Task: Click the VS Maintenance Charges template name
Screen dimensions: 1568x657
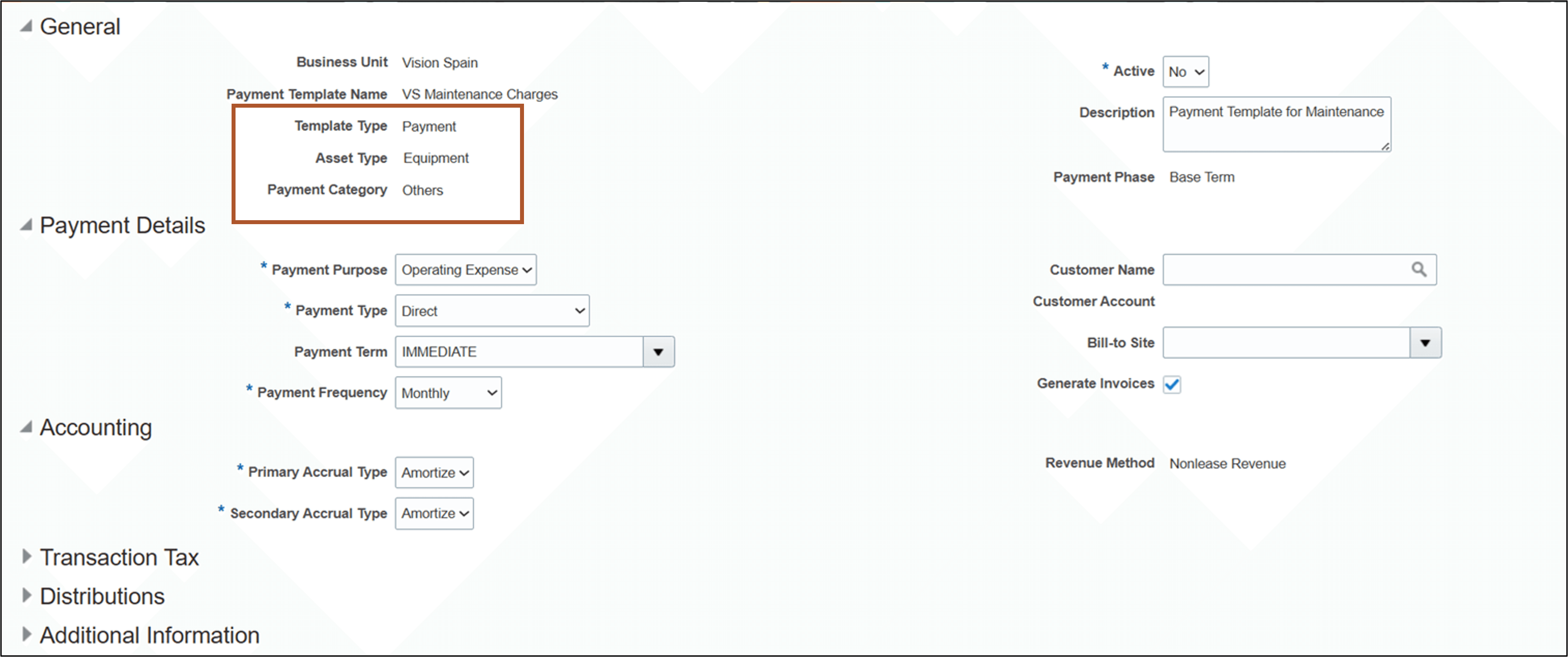Action: [479, 94]
